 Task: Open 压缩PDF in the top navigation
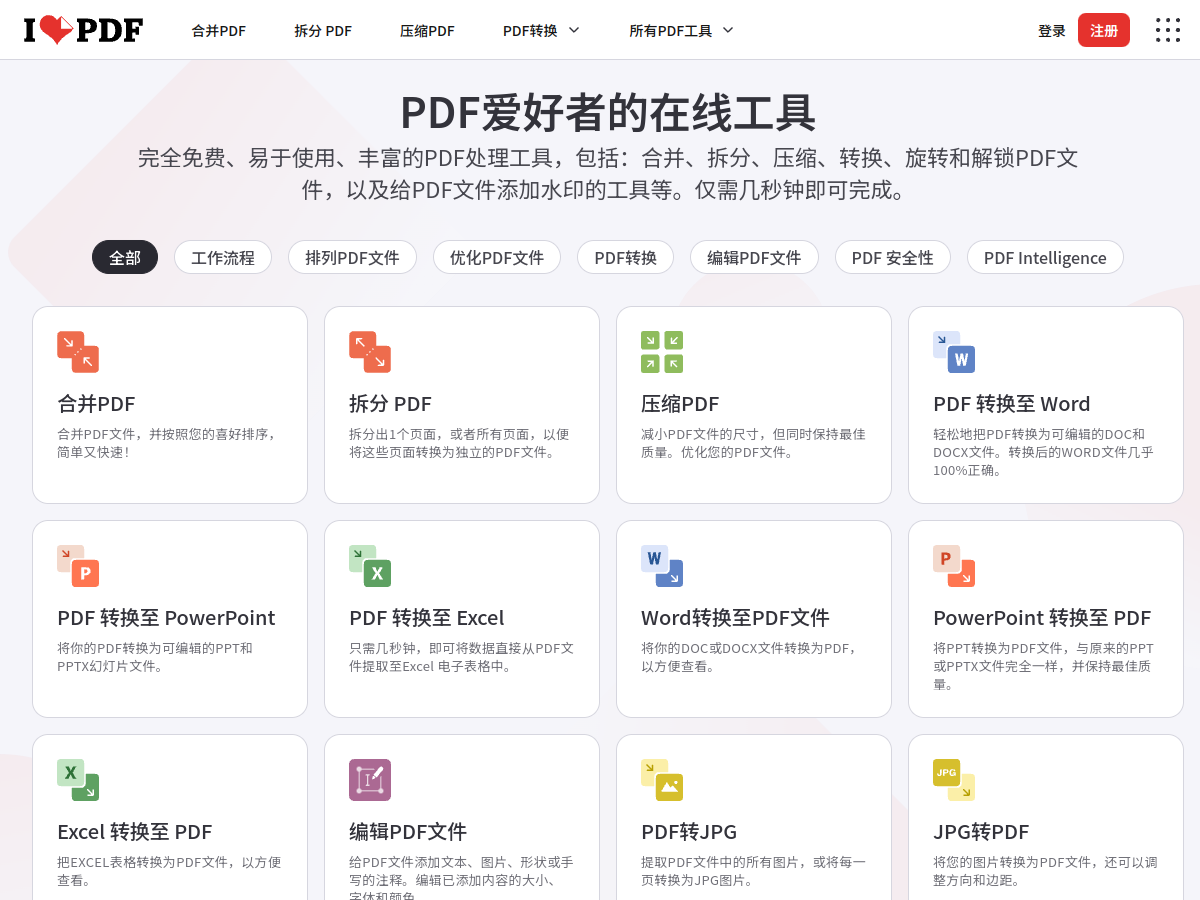(427, 31)
